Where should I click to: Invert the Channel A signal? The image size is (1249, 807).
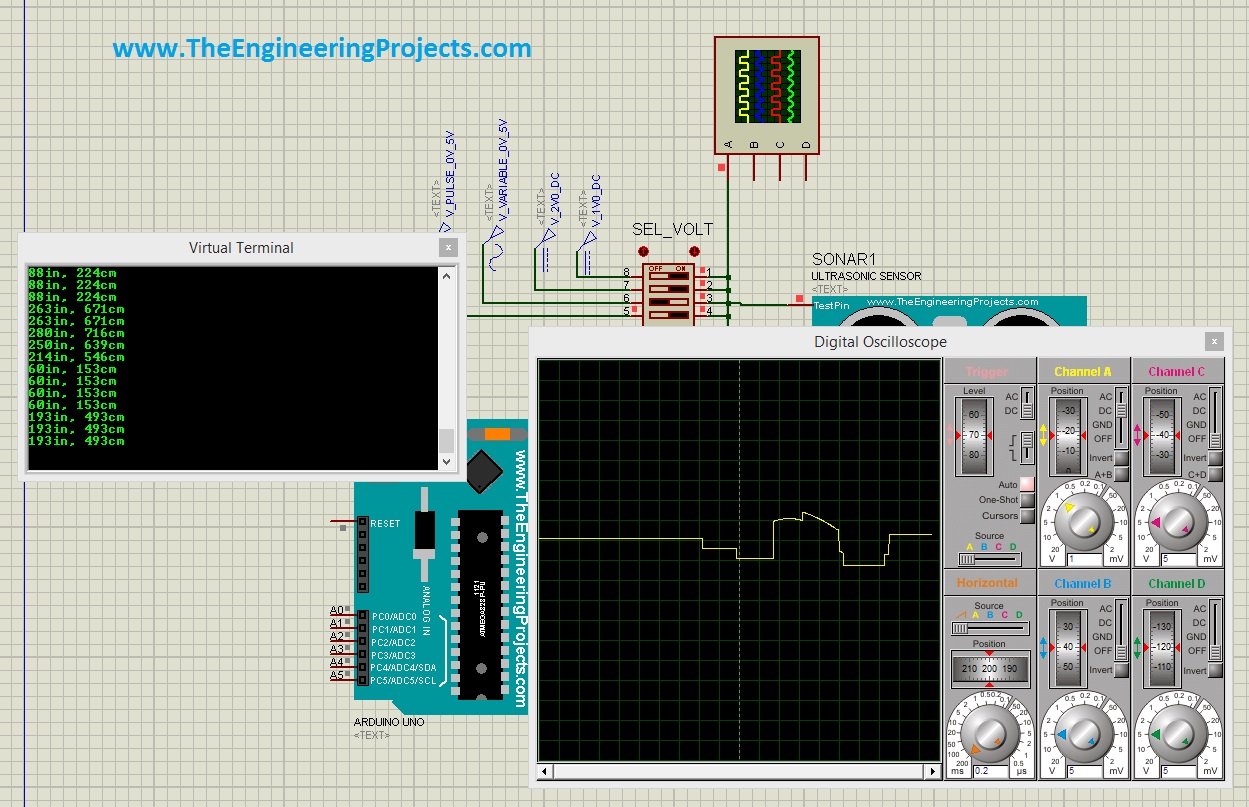click(1120, 458)
